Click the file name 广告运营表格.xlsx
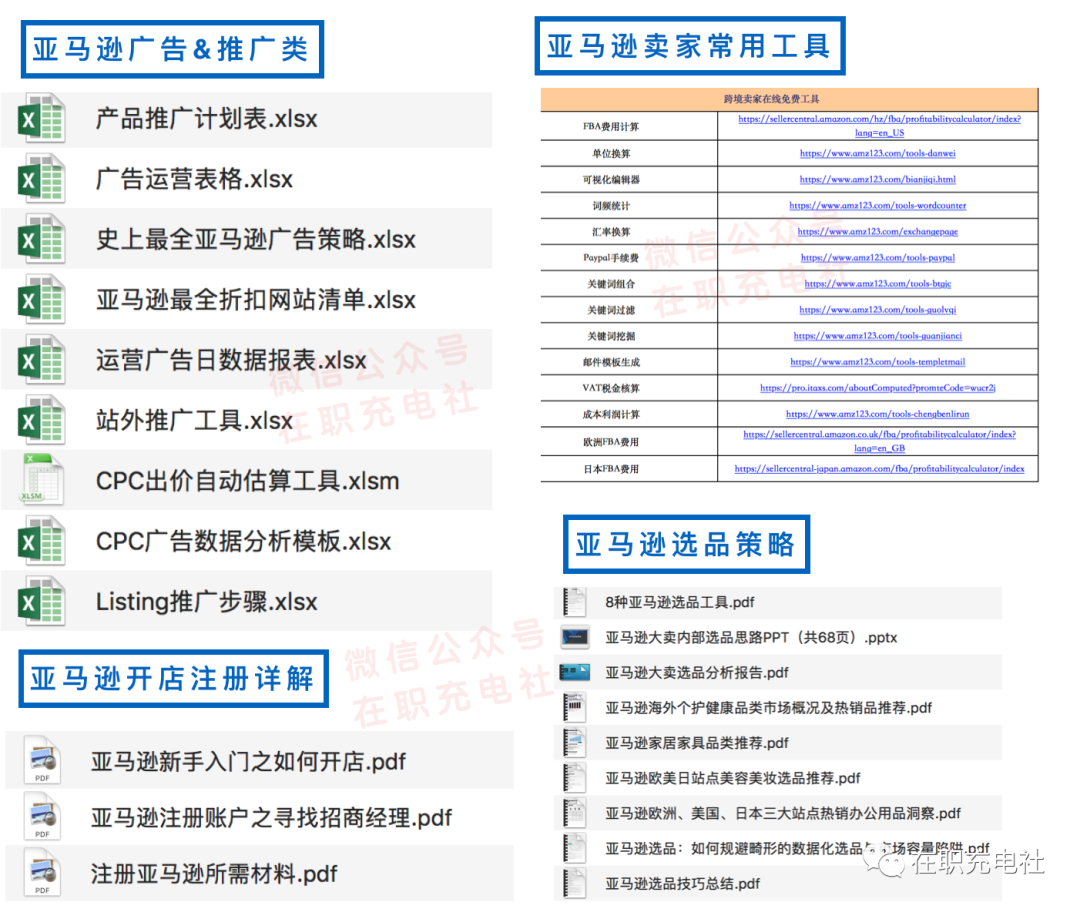This screenshot has width=1080, height=909. (194, 180)
